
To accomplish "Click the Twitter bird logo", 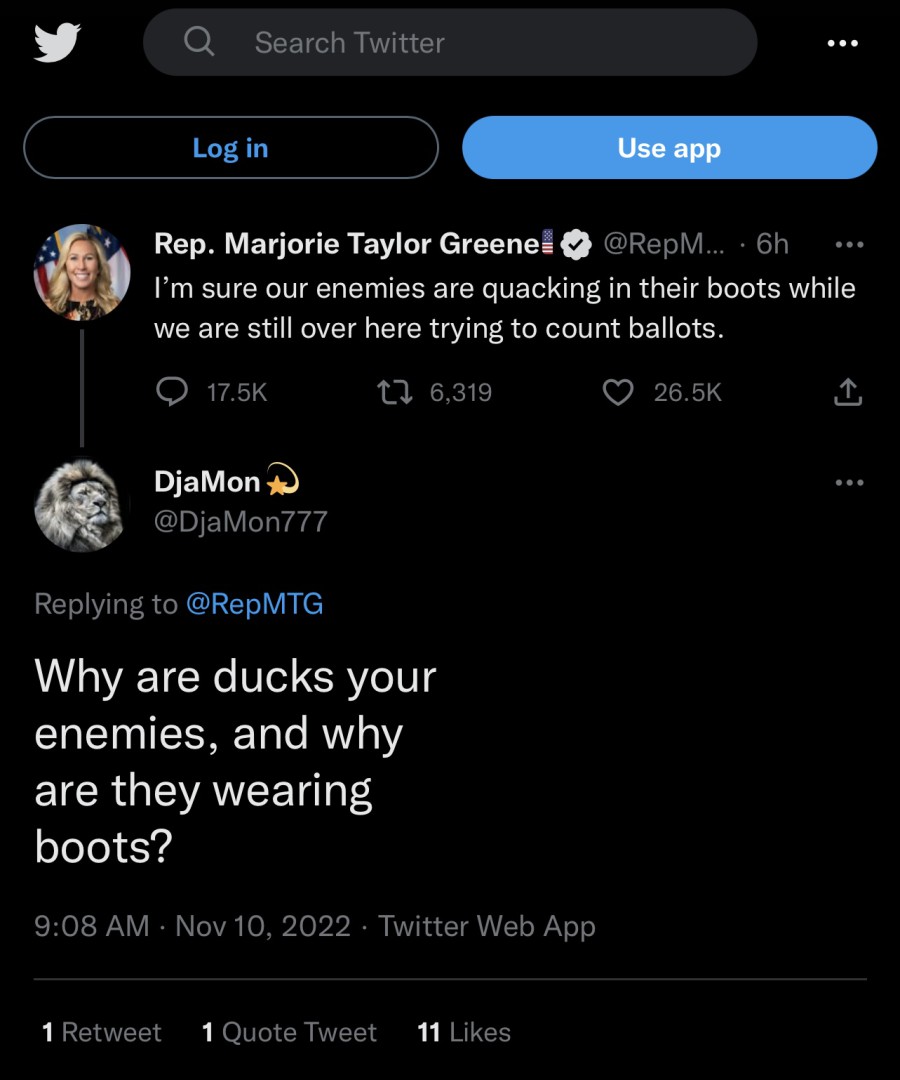I will [x=57, y=42].
